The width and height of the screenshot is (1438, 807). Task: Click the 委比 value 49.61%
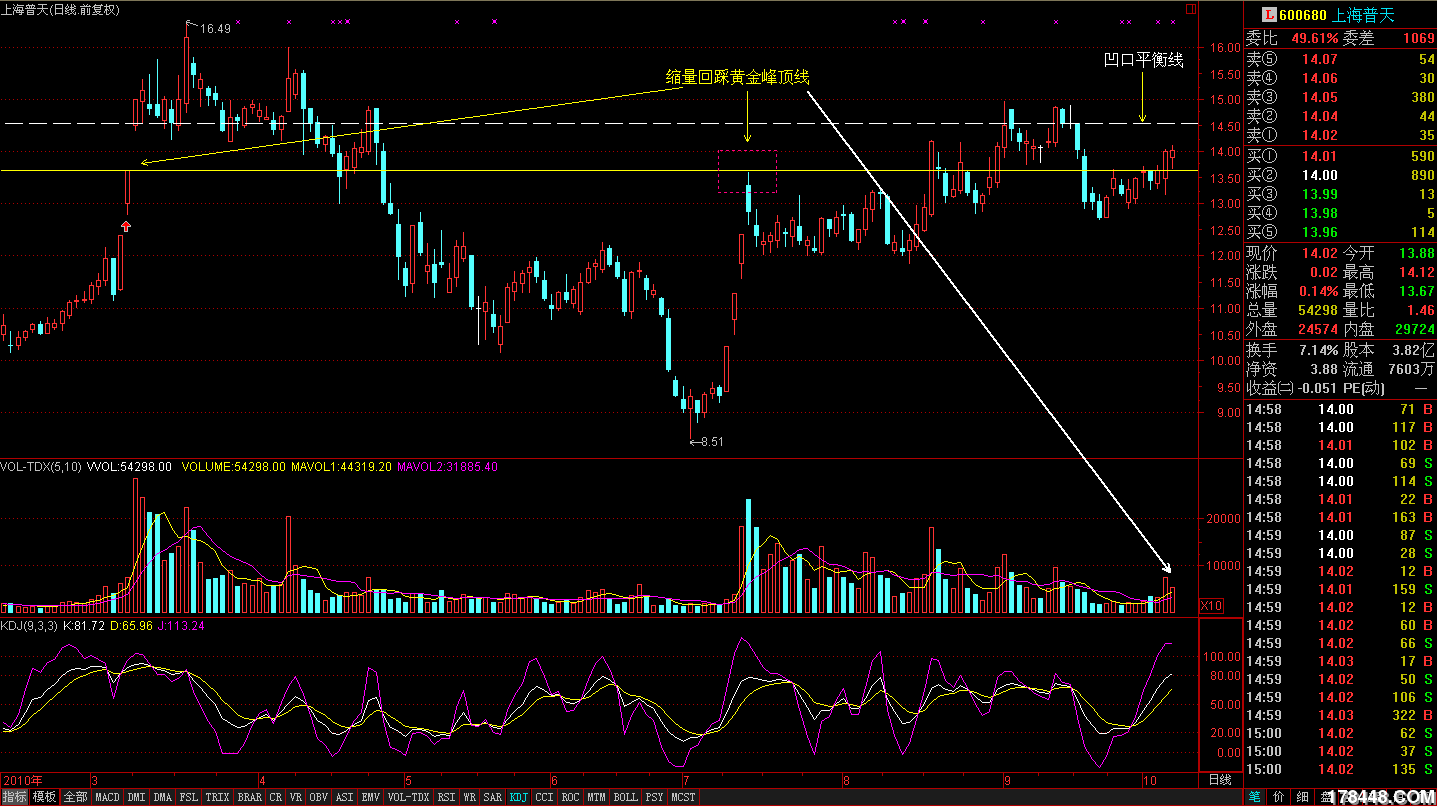pyautogui.click(x=1315, y=38)
